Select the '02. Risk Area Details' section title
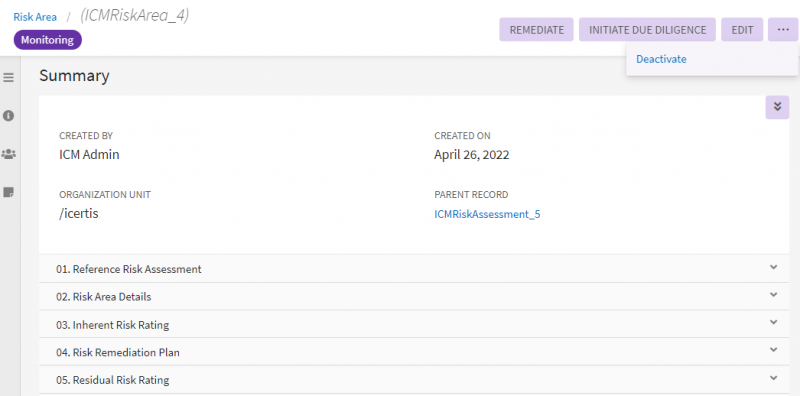Viewport: 800px width, 396px height. [104, 296]
